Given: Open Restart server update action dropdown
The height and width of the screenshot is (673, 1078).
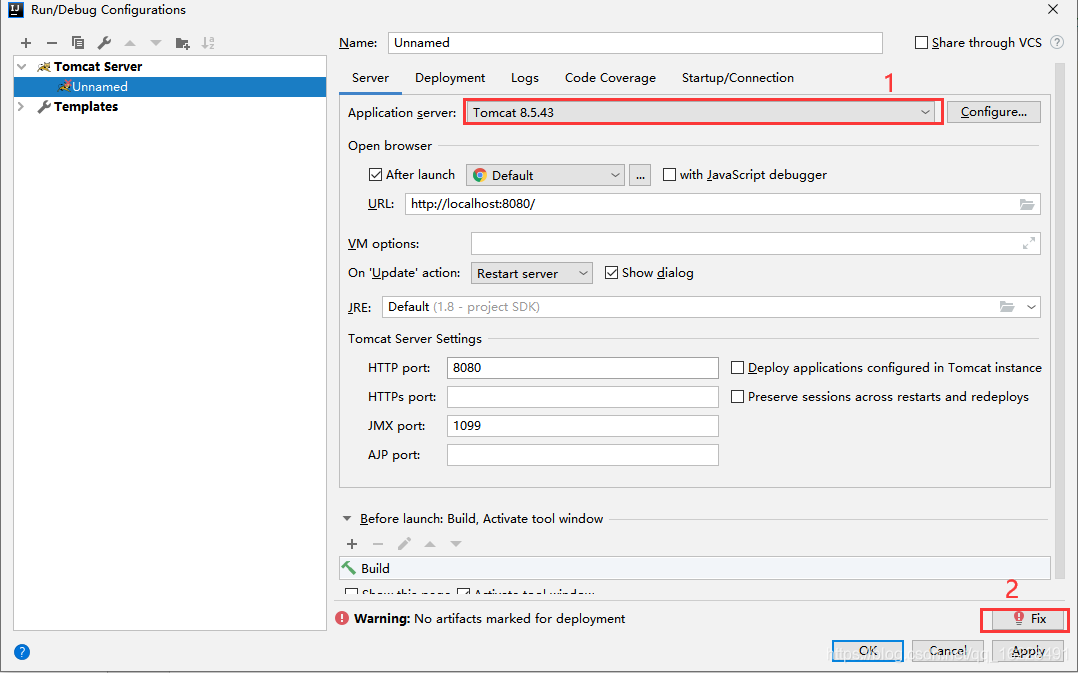Looking at the screenshot, I should point(531,273).
